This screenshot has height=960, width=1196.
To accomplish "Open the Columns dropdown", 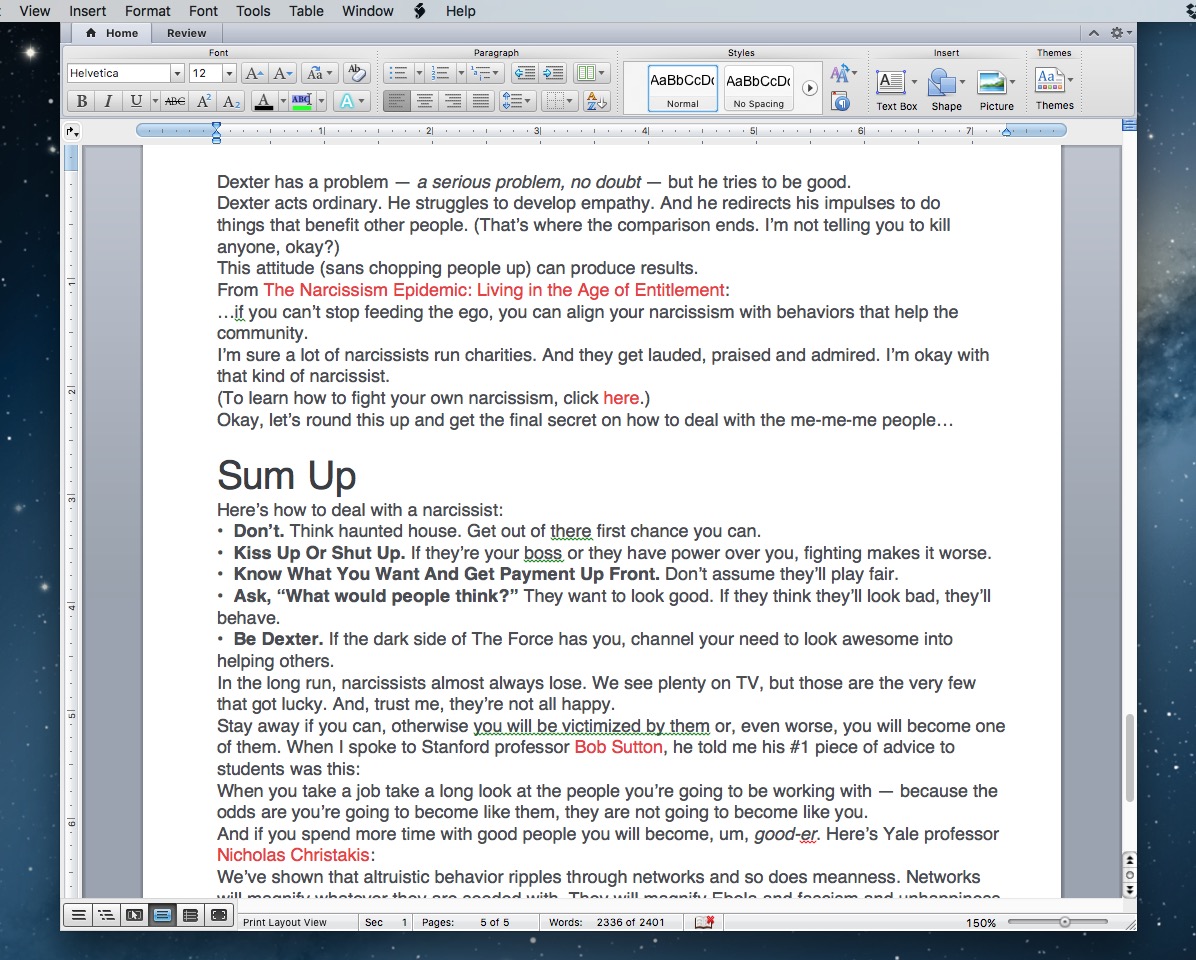I will [x=592, y=73].
